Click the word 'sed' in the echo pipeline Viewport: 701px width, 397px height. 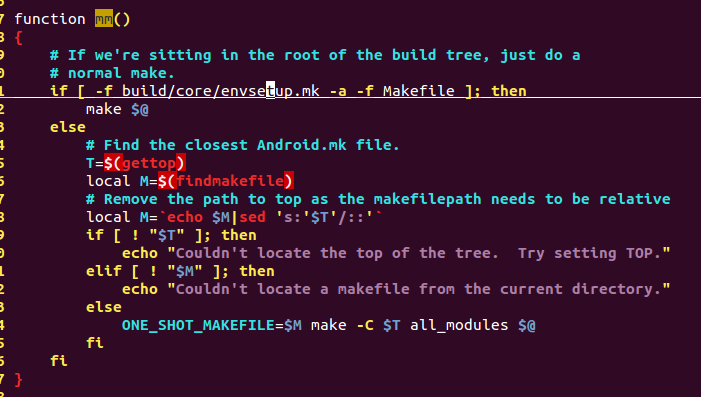252,217
